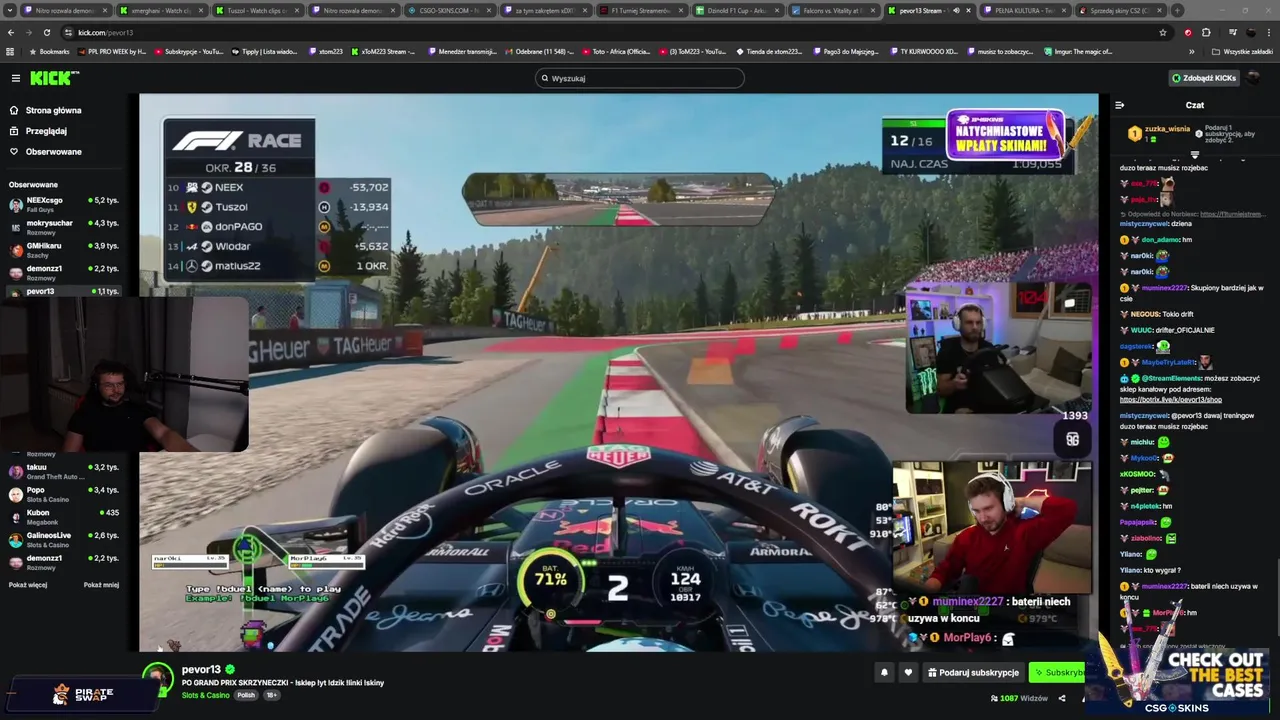1280x720 pixels.
Task: Open followed channel Popo
Action: [x=64, y=494]
